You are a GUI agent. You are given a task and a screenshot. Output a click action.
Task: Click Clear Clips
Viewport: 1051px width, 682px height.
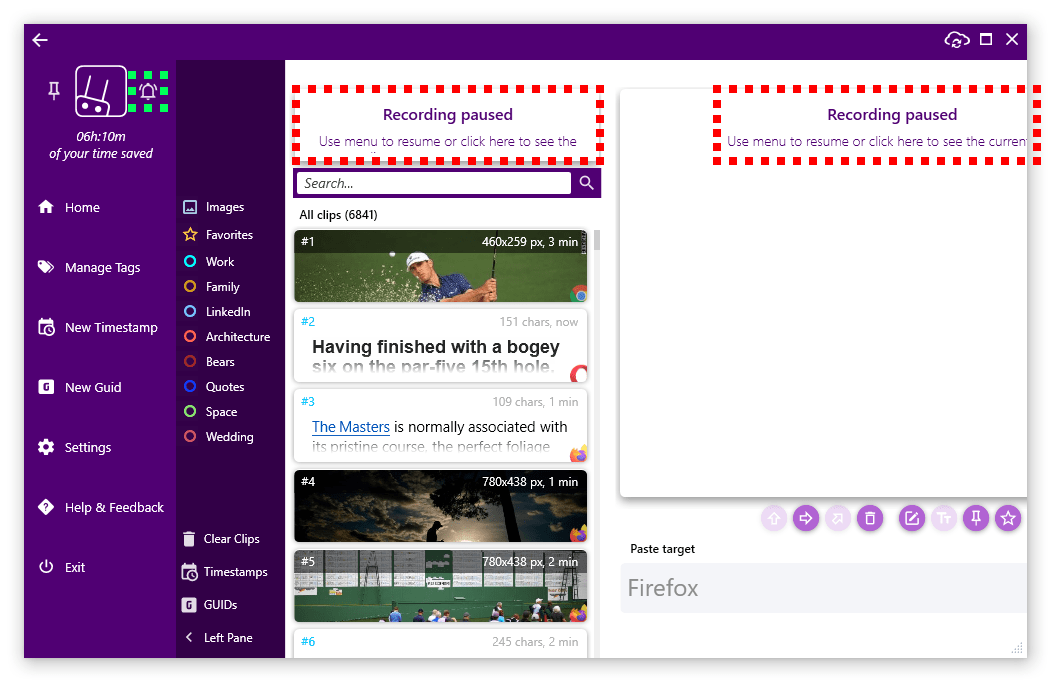point(221,539)
